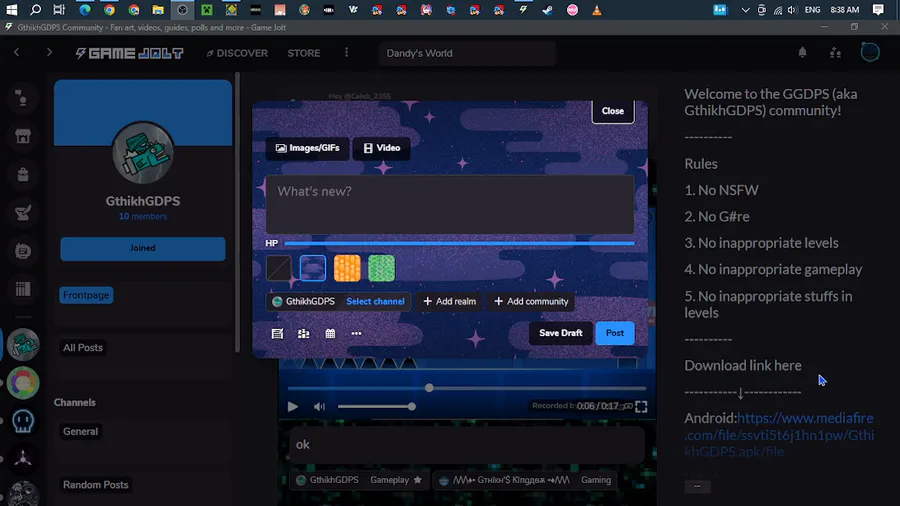Screen dimensions: 900x506
Task: Open the All Posts feed
Action: (x=83, y=348)
